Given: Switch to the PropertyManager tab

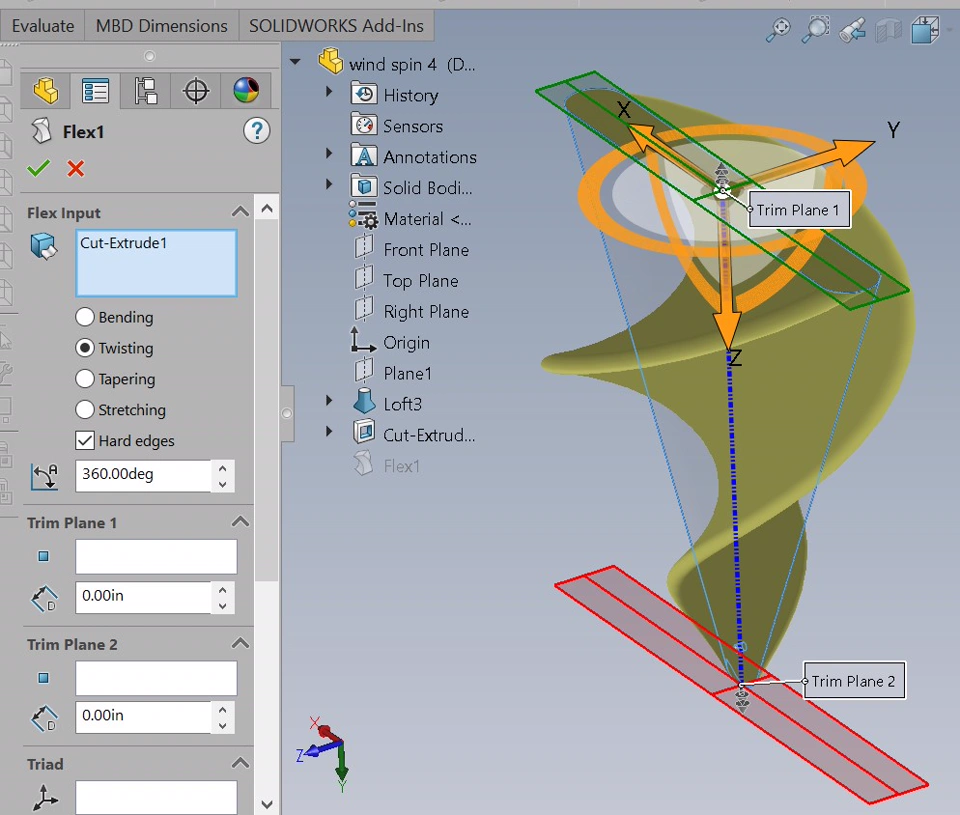Looking at the screenshot, I should coord(96,91).
